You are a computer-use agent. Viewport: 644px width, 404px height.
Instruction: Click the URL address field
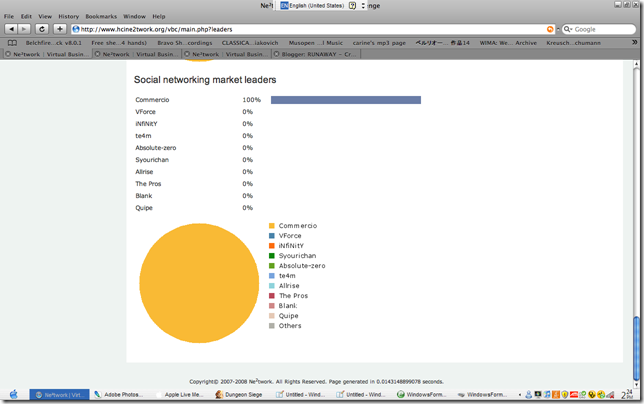(312, 29)
